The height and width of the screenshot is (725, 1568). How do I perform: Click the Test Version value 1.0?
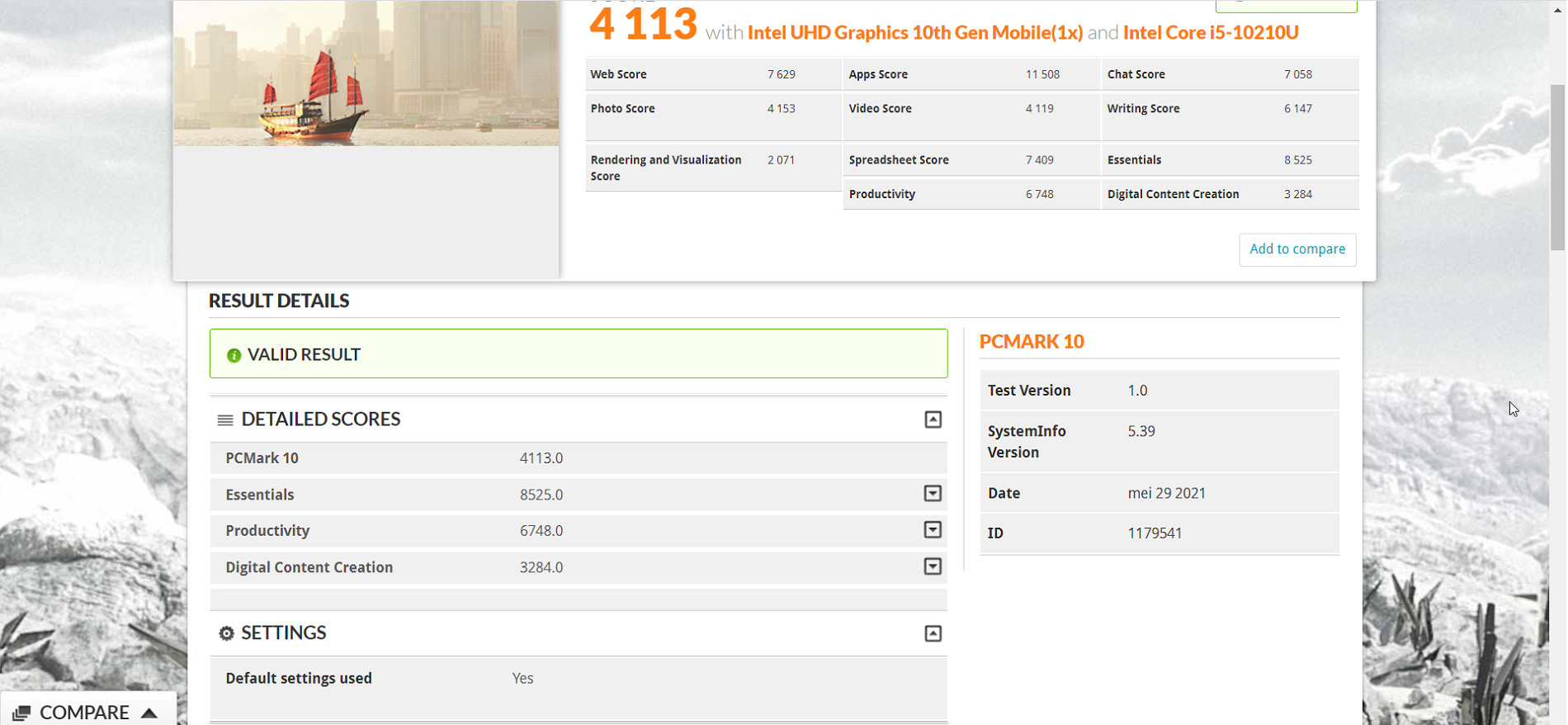[1137, 391]
